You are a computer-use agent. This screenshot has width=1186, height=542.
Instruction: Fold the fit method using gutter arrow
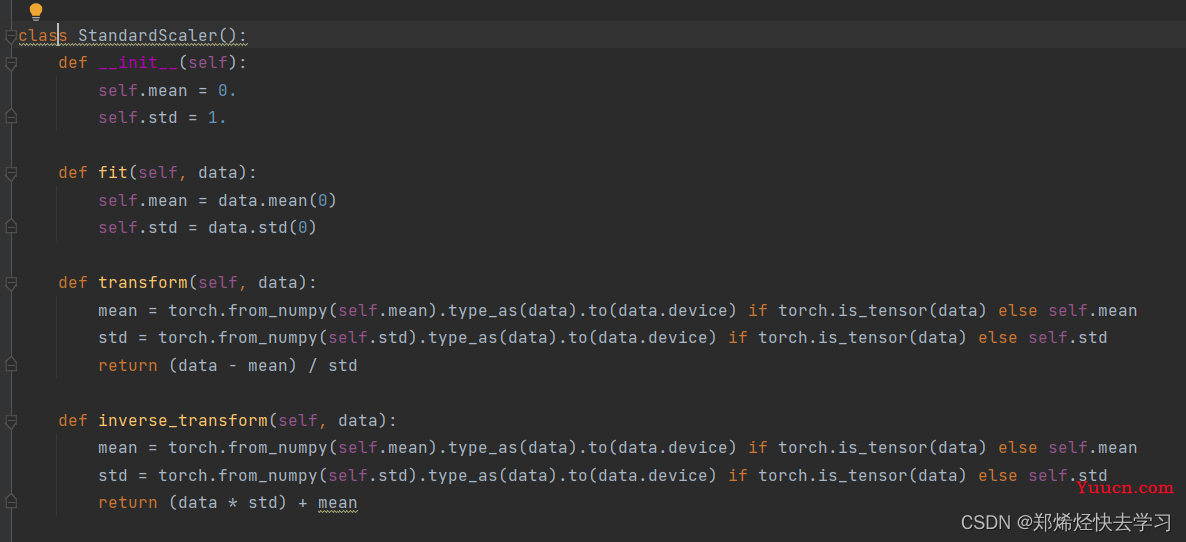click(x=11, y=173)
